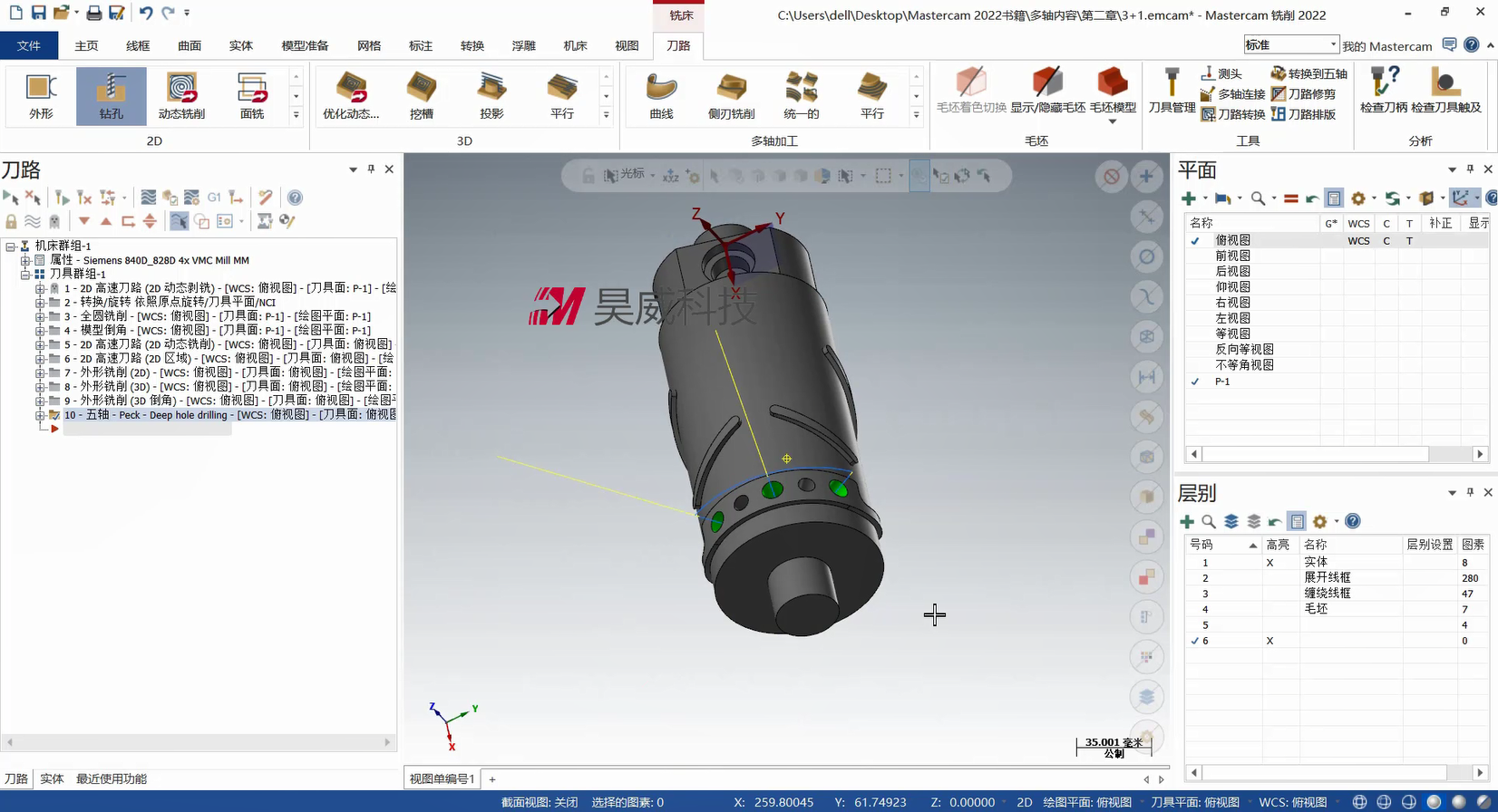Search levels using magnifier in 层别 panel
The image size is (1498, 812).
click(1209, 521)
